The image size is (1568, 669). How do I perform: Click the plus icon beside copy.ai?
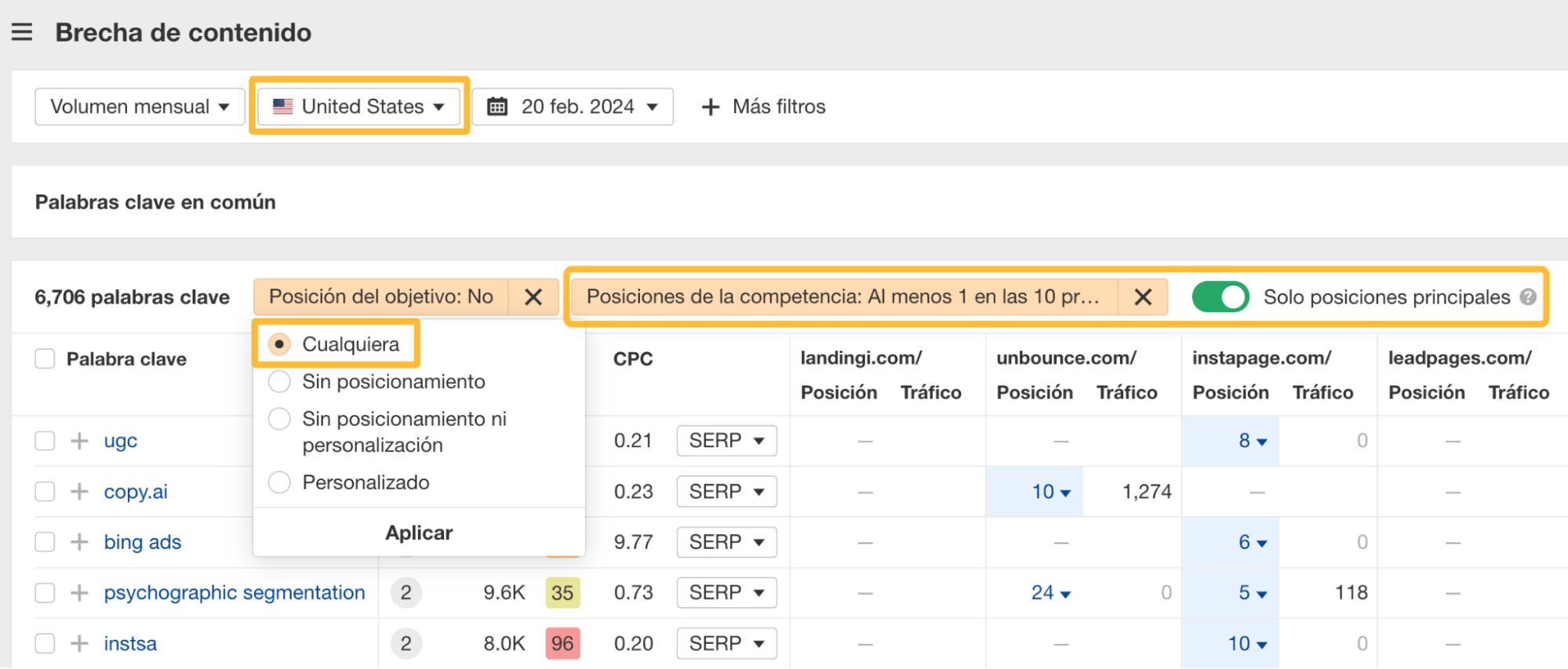pos(79,492)
